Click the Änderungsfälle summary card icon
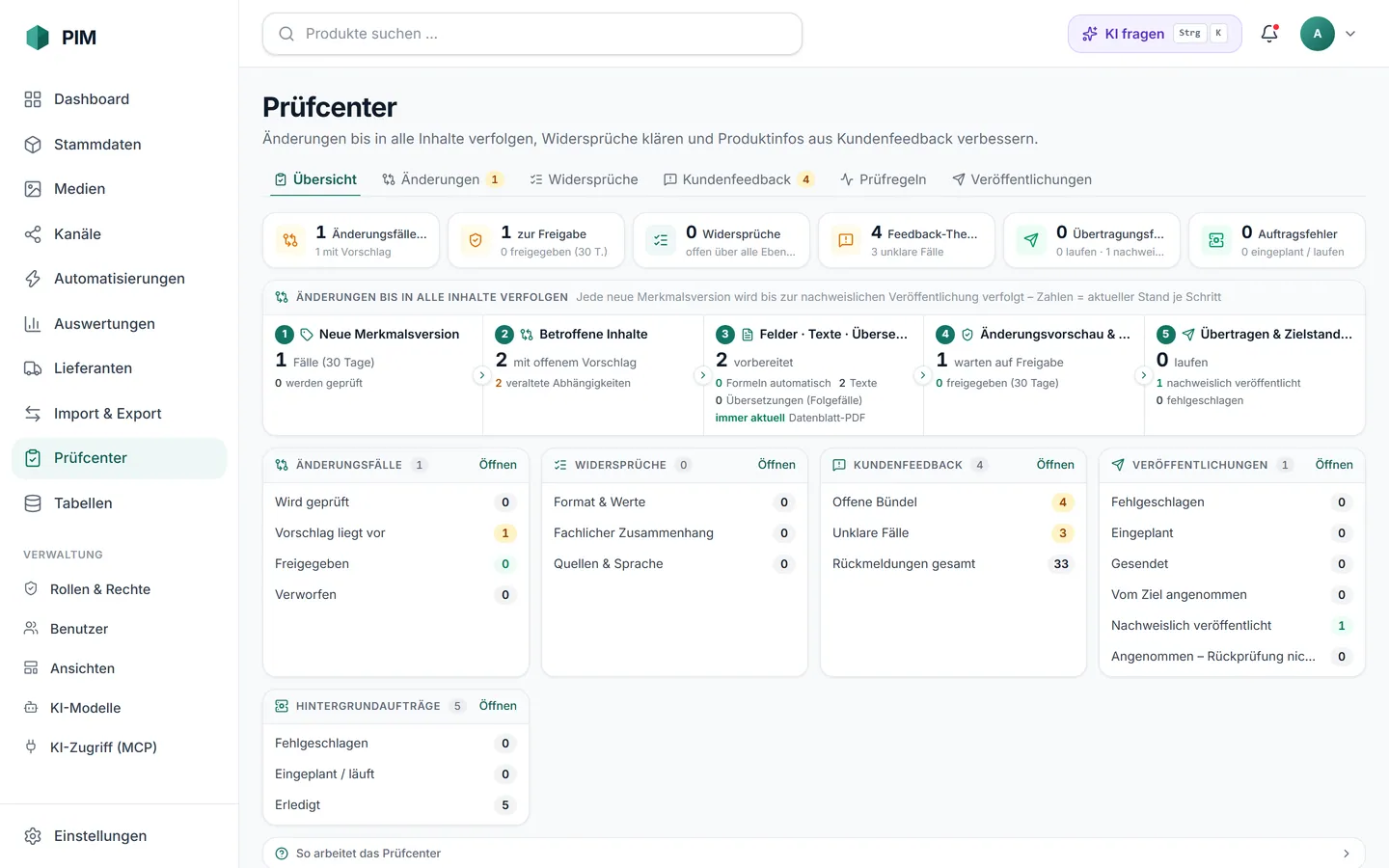Viewport: 1389px width, 868px height. click(290, 240)
